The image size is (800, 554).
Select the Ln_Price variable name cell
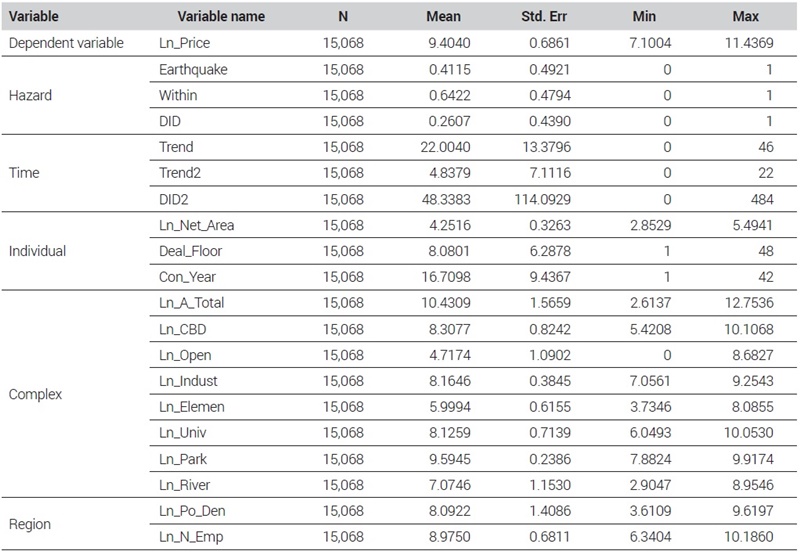(x=185, y=43)
